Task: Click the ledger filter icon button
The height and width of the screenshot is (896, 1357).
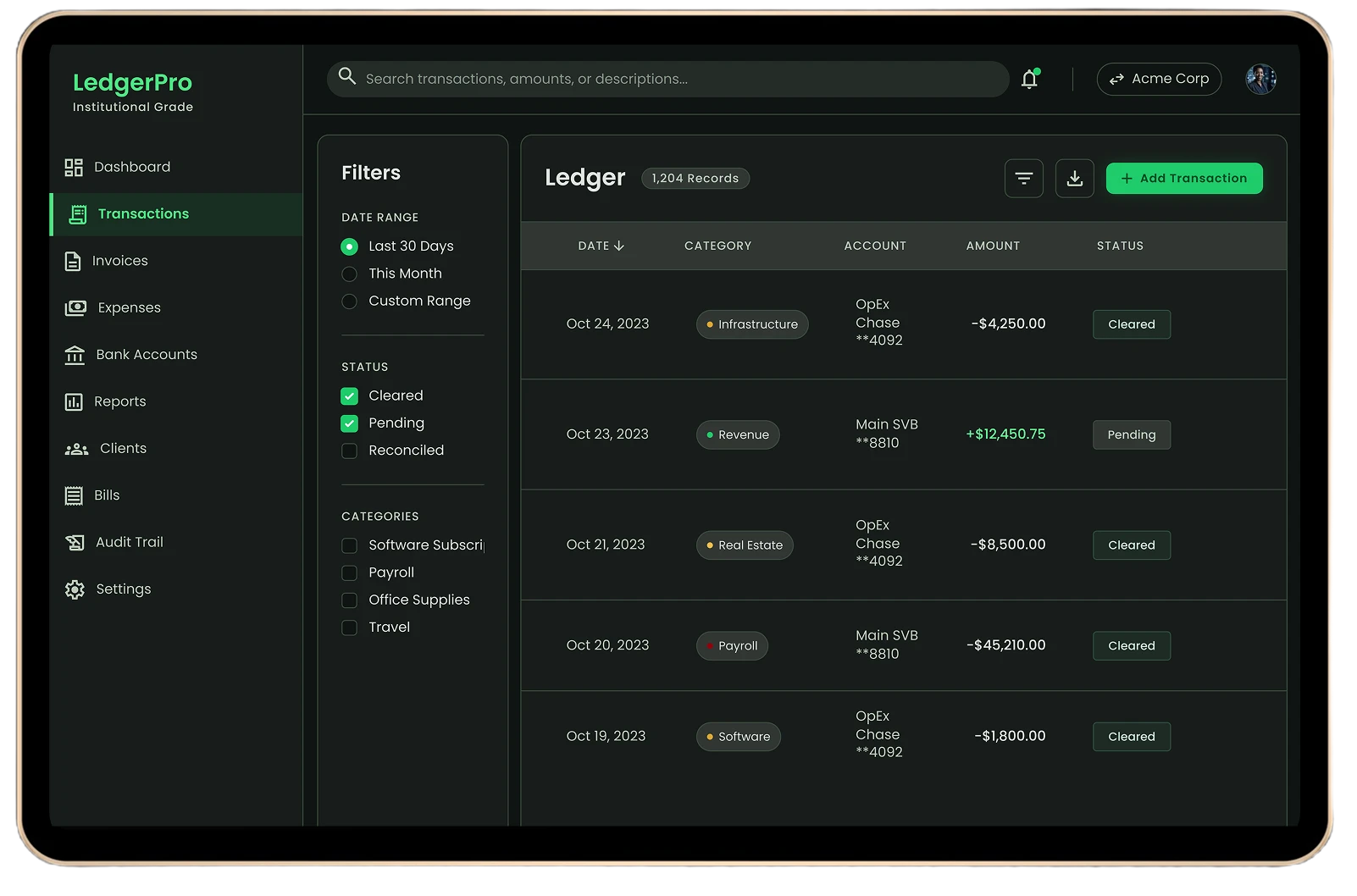Action: [x=1023, y=179]
